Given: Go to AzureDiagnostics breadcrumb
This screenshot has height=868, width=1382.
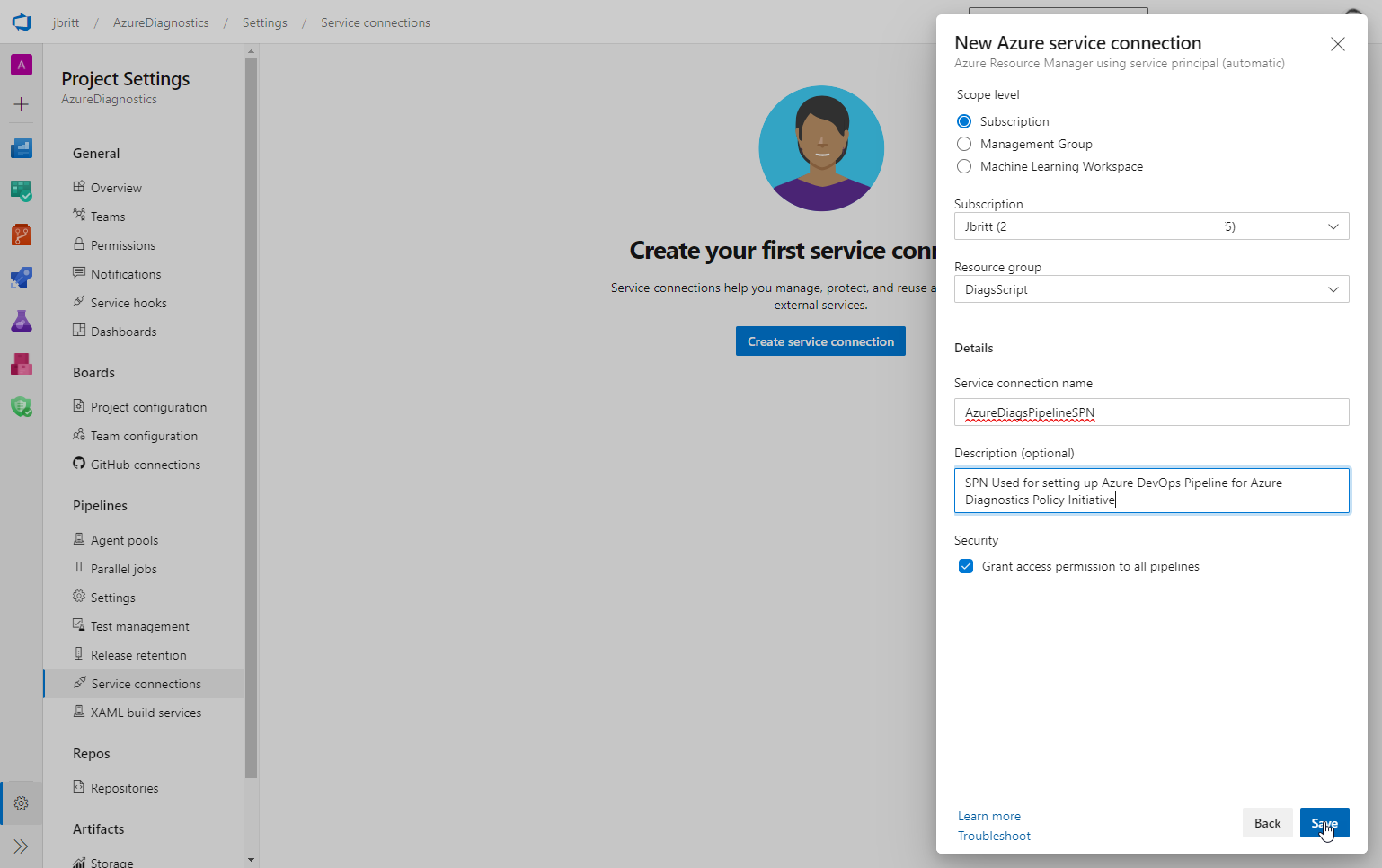Looking at the screenshot, I should 161,22.
